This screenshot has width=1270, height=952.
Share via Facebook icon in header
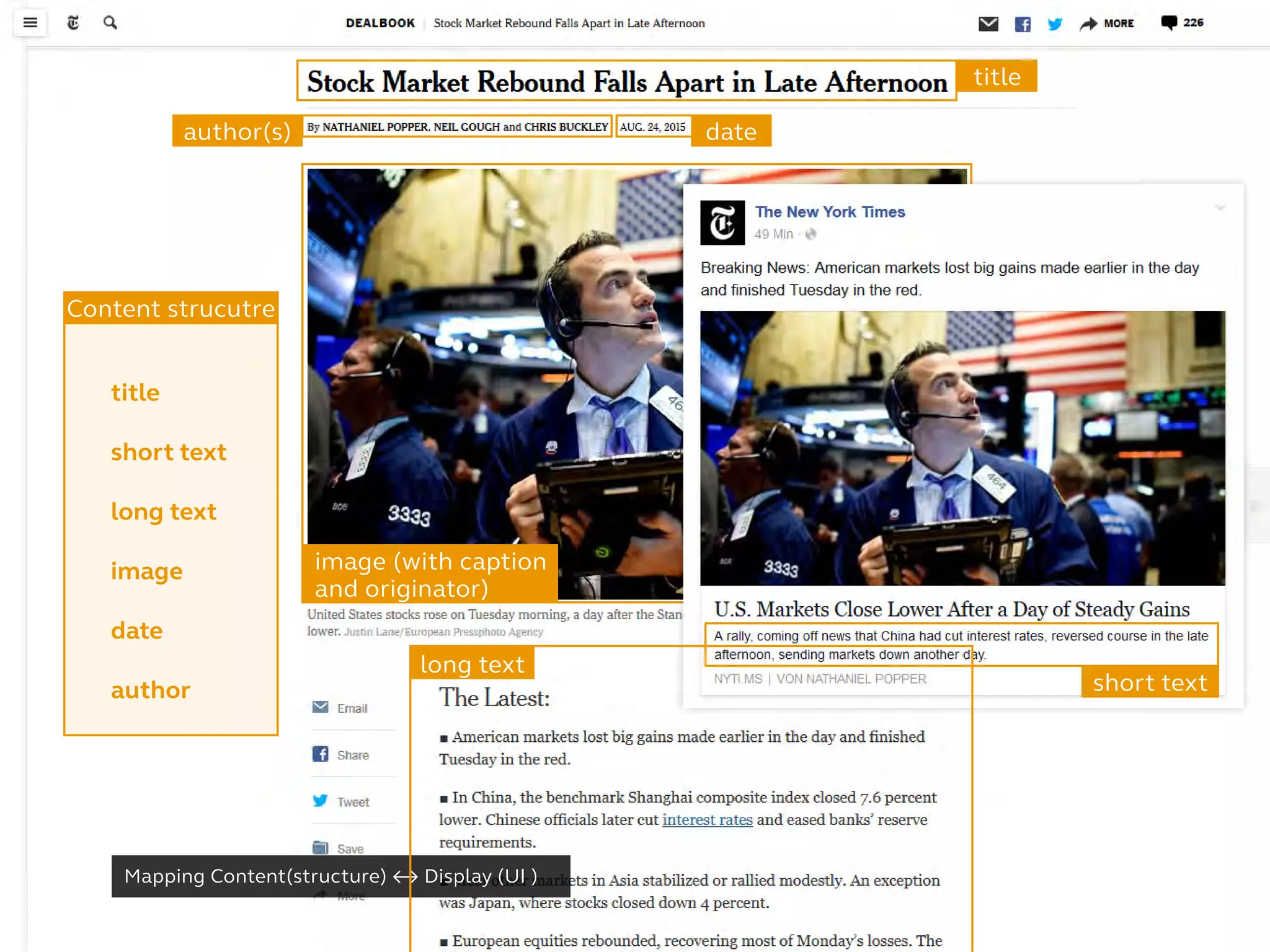(1023, 24)
